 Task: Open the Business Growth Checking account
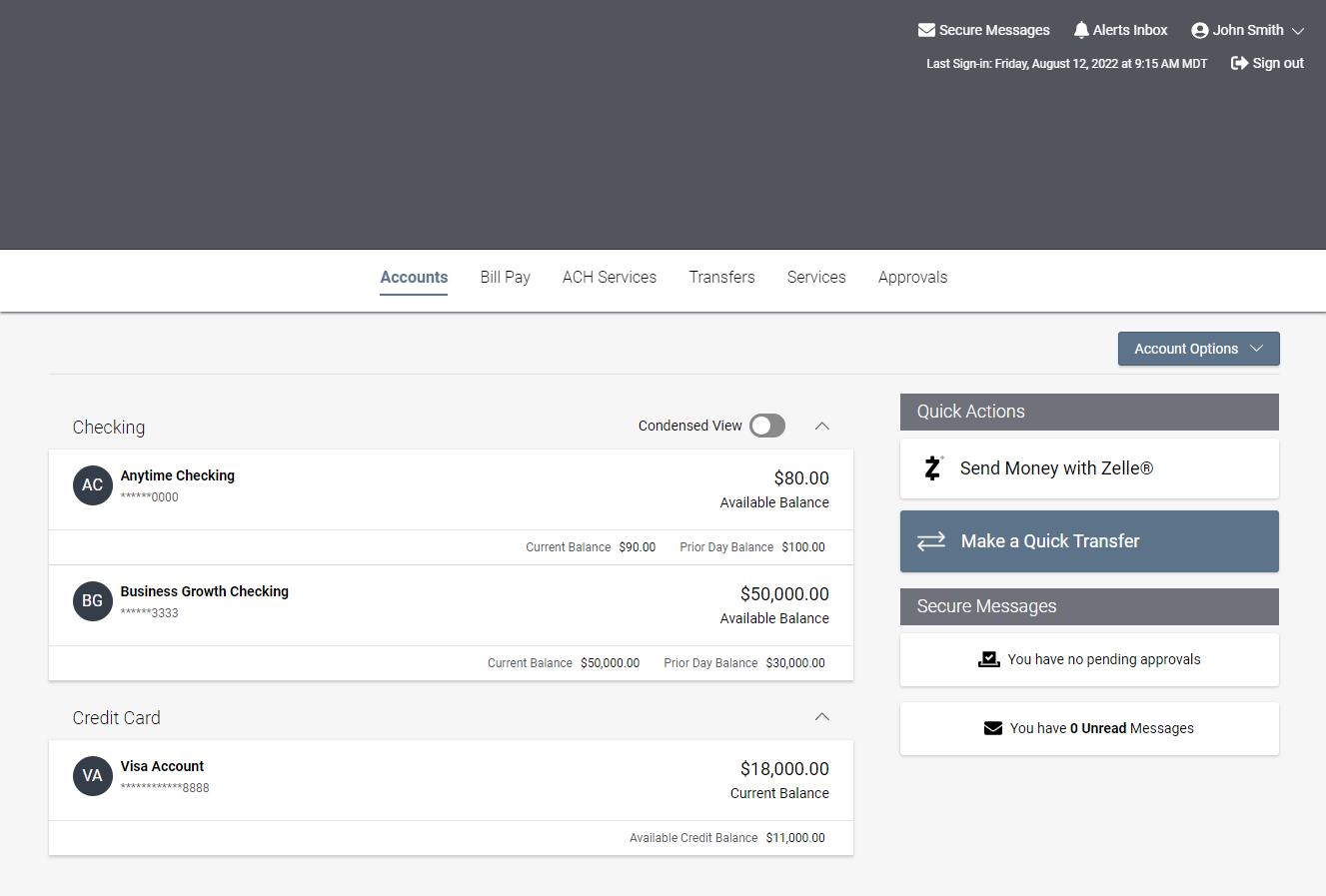pos(205,591)
